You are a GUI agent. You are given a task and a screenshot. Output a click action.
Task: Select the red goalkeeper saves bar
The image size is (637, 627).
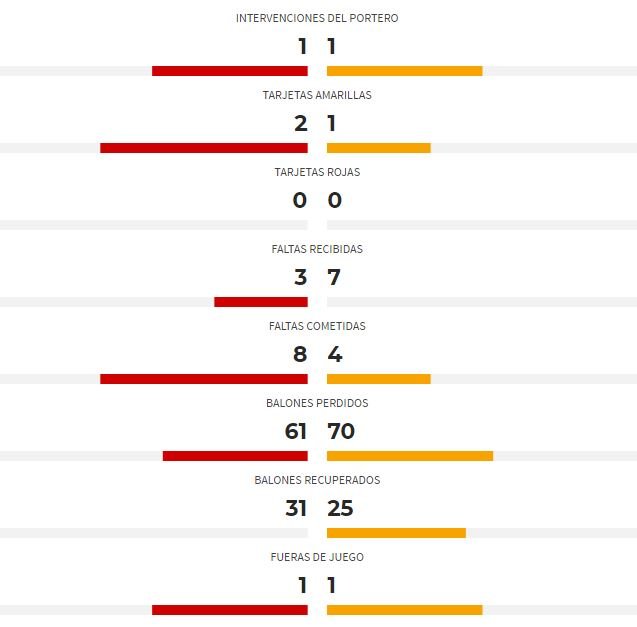(x=230, y=71)
